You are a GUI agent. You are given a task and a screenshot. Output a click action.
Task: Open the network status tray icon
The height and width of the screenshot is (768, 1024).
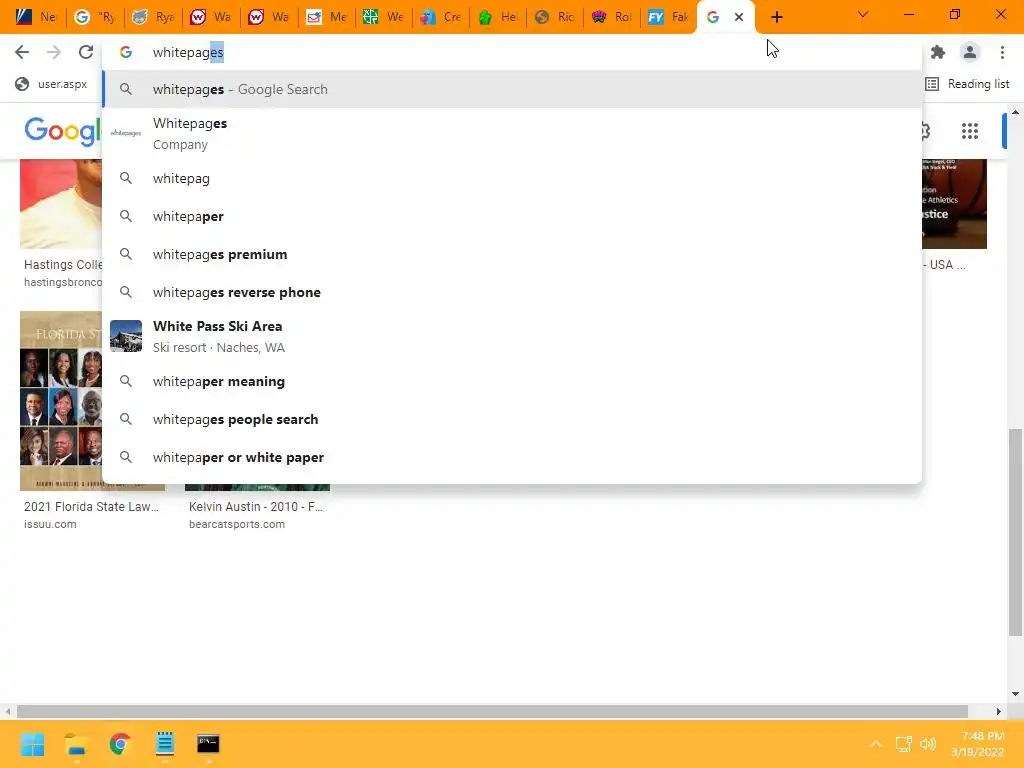click(904, 744)
